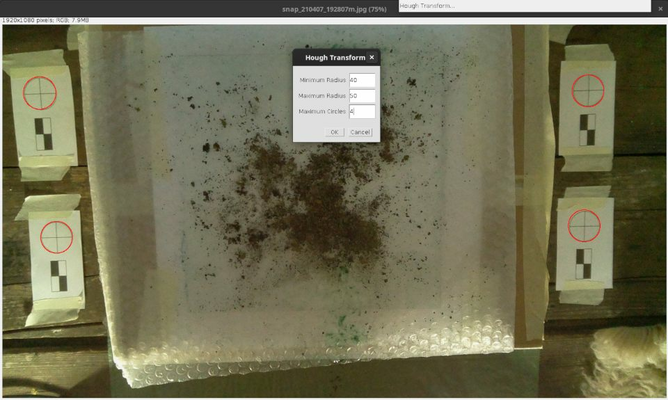
Task: Click into the Maximum Circles field
Action: tap(361, 112)
